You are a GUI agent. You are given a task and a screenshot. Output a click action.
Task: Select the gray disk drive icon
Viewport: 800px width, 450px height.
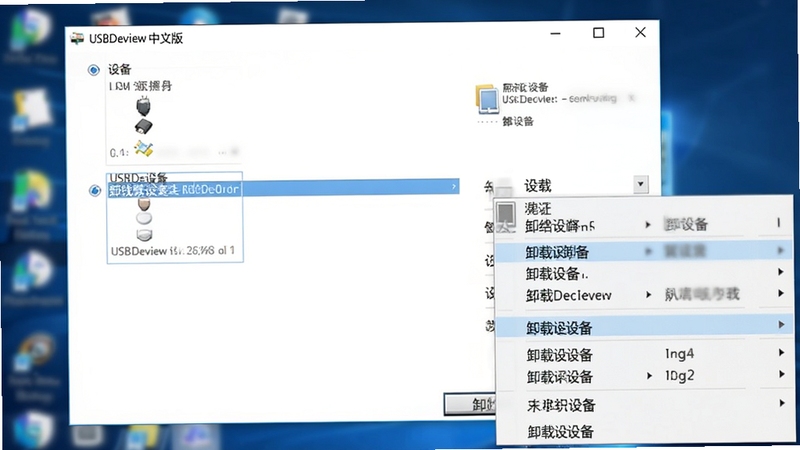click(x=144, y=235)
